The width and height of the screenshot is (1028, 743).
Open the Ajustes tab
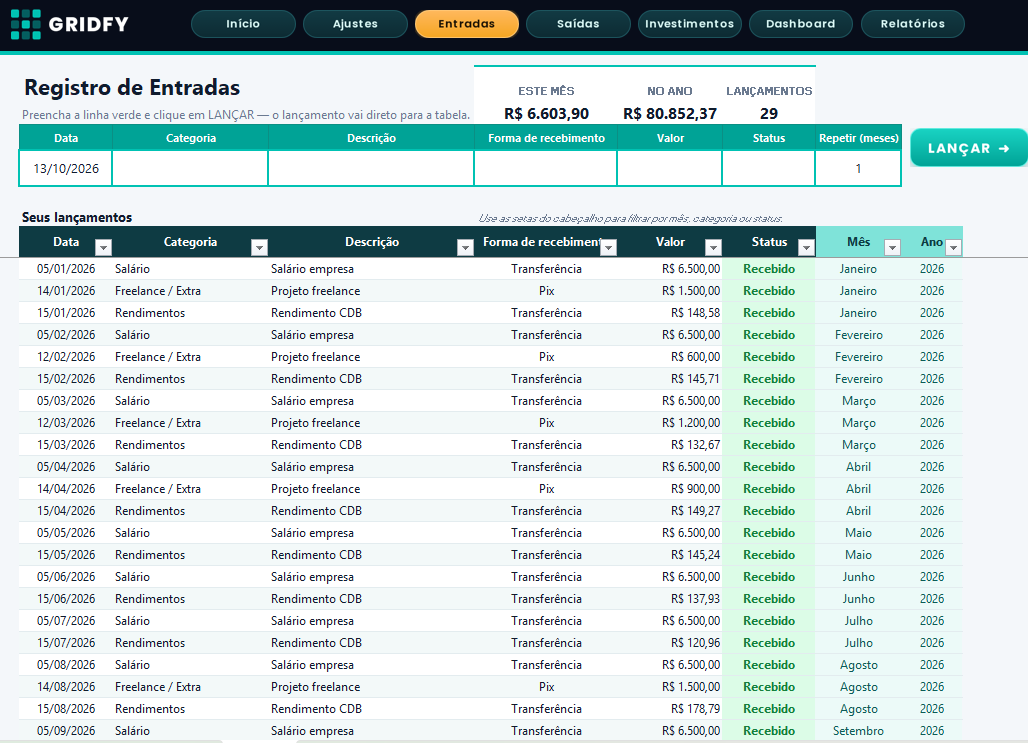(355, 24)
